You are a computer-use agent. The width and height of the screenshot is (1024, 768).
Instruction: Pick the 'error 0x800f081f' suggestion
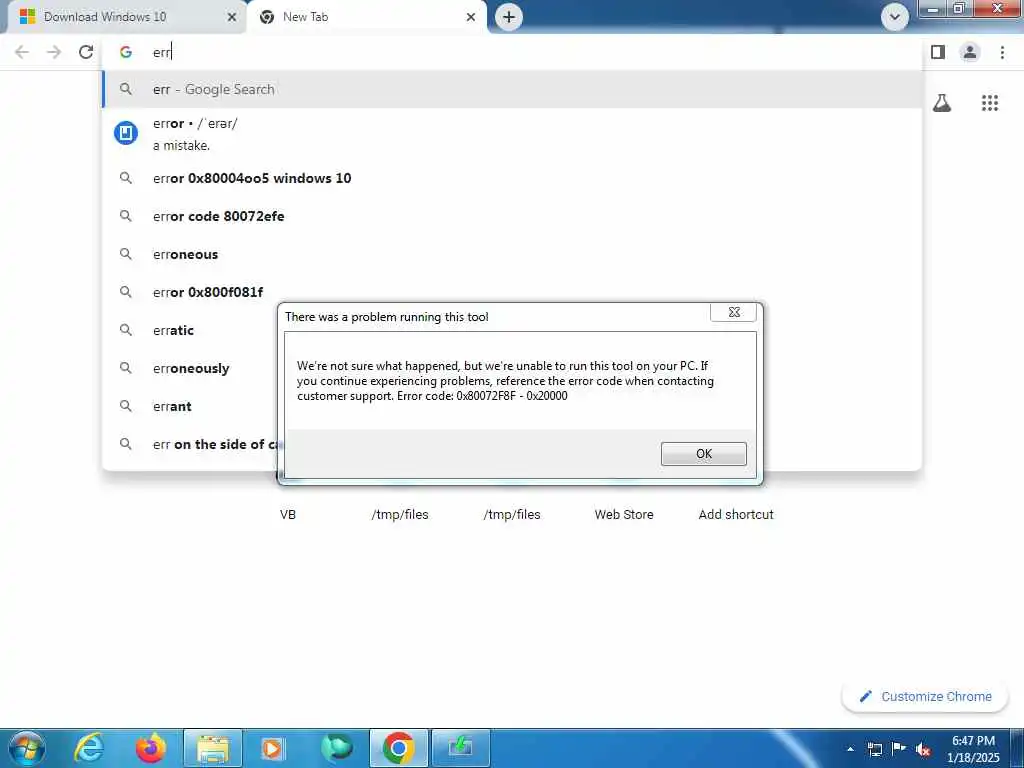coord(512,292)
